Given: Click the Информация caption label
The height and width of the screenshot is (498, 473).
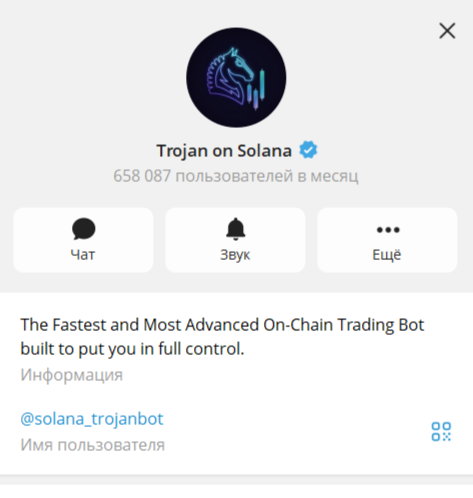Looking at the screenshot, I should pos(72,375).
